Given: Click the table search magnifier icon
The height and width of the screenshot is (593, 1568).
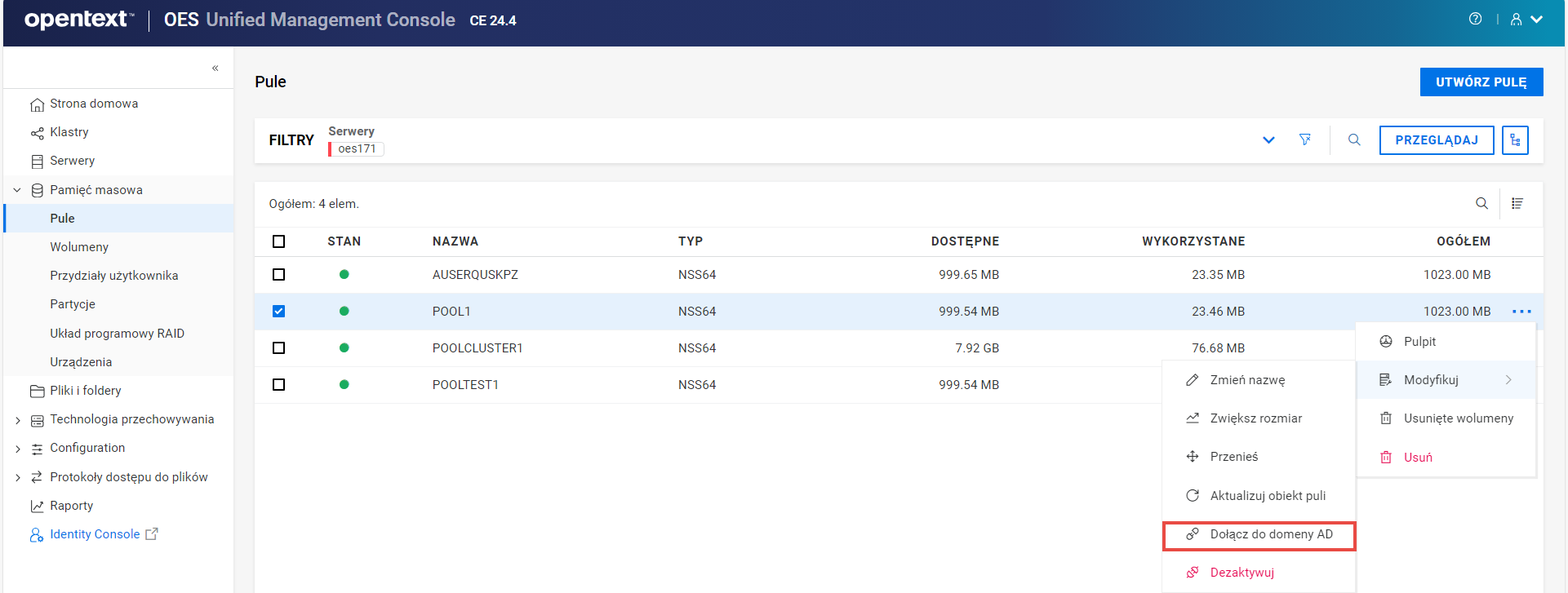Looking at the screenshot, I should pyautogui.click(x=1481, y=203).
